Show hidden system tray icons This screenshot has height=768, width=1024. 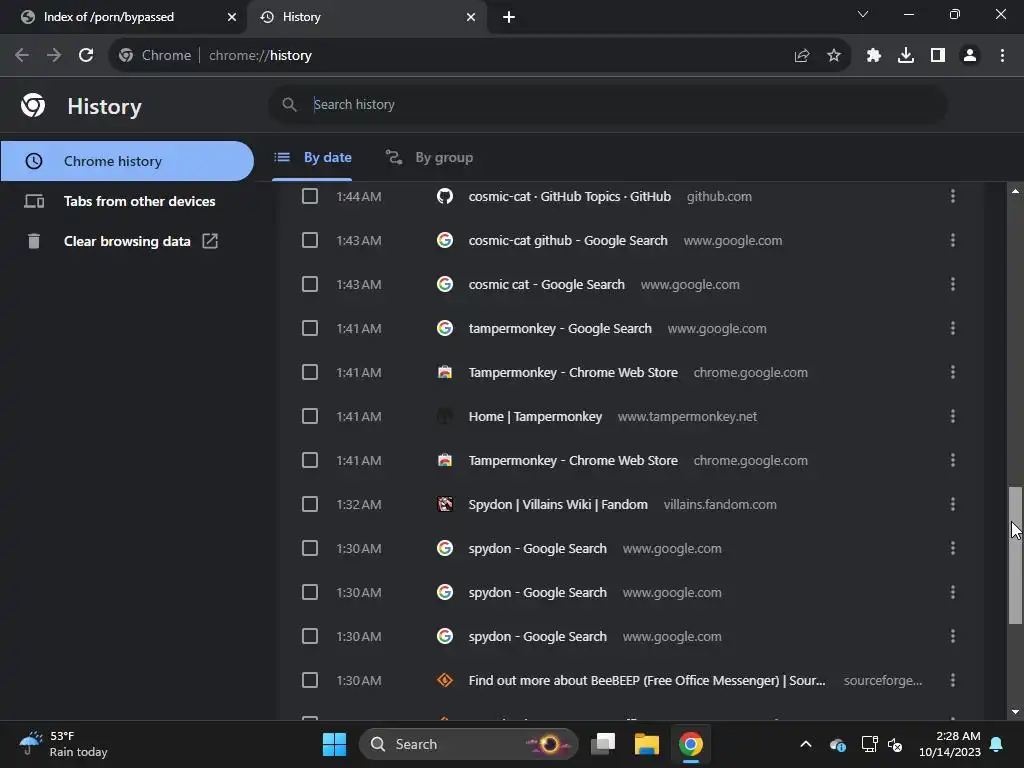coord(806,744)
